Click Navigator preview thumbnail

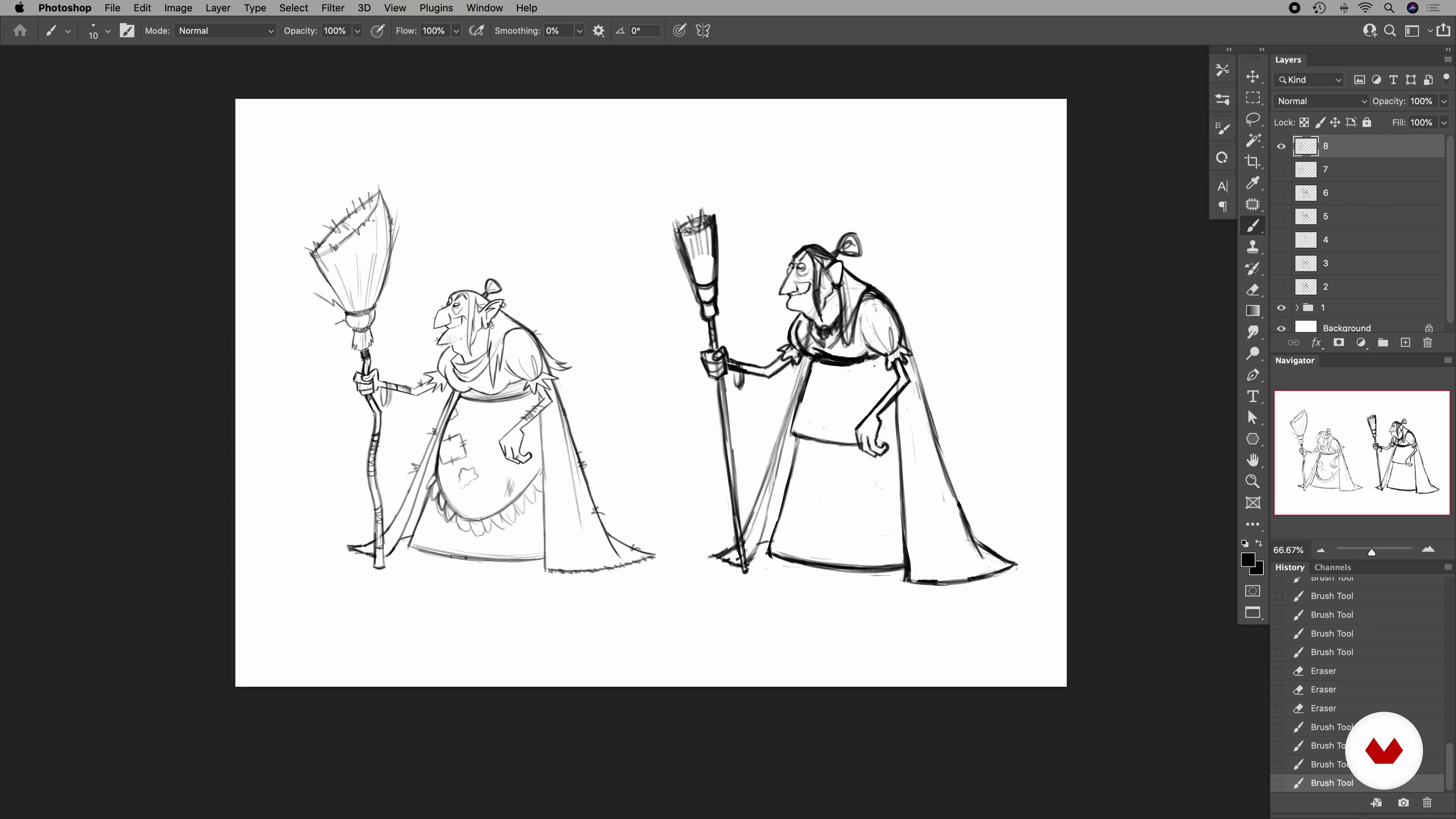click(1362, 453)
